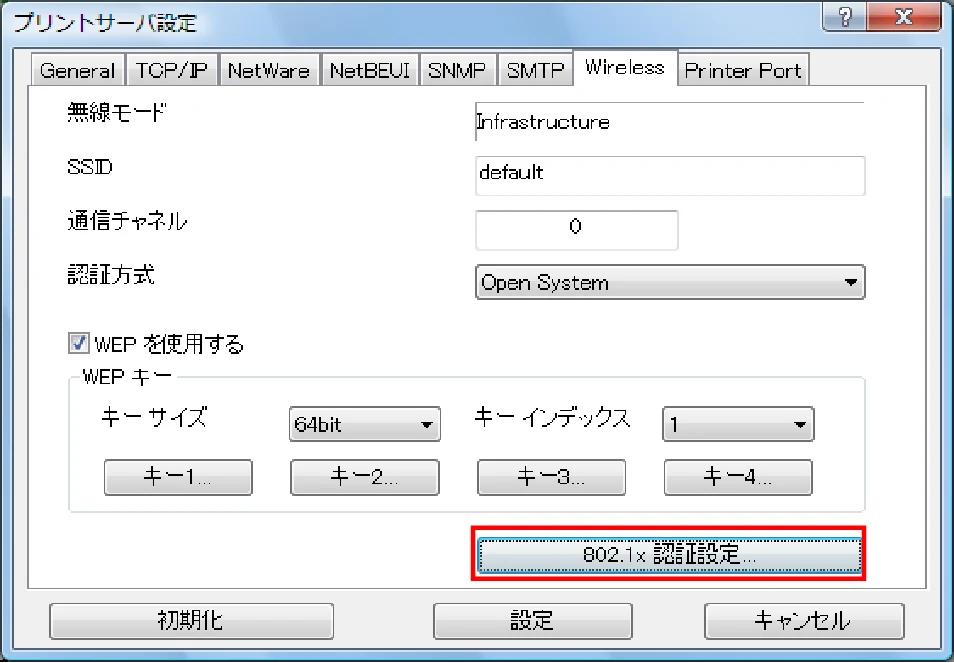Click the 無線モード label

[x=117, y=113]
